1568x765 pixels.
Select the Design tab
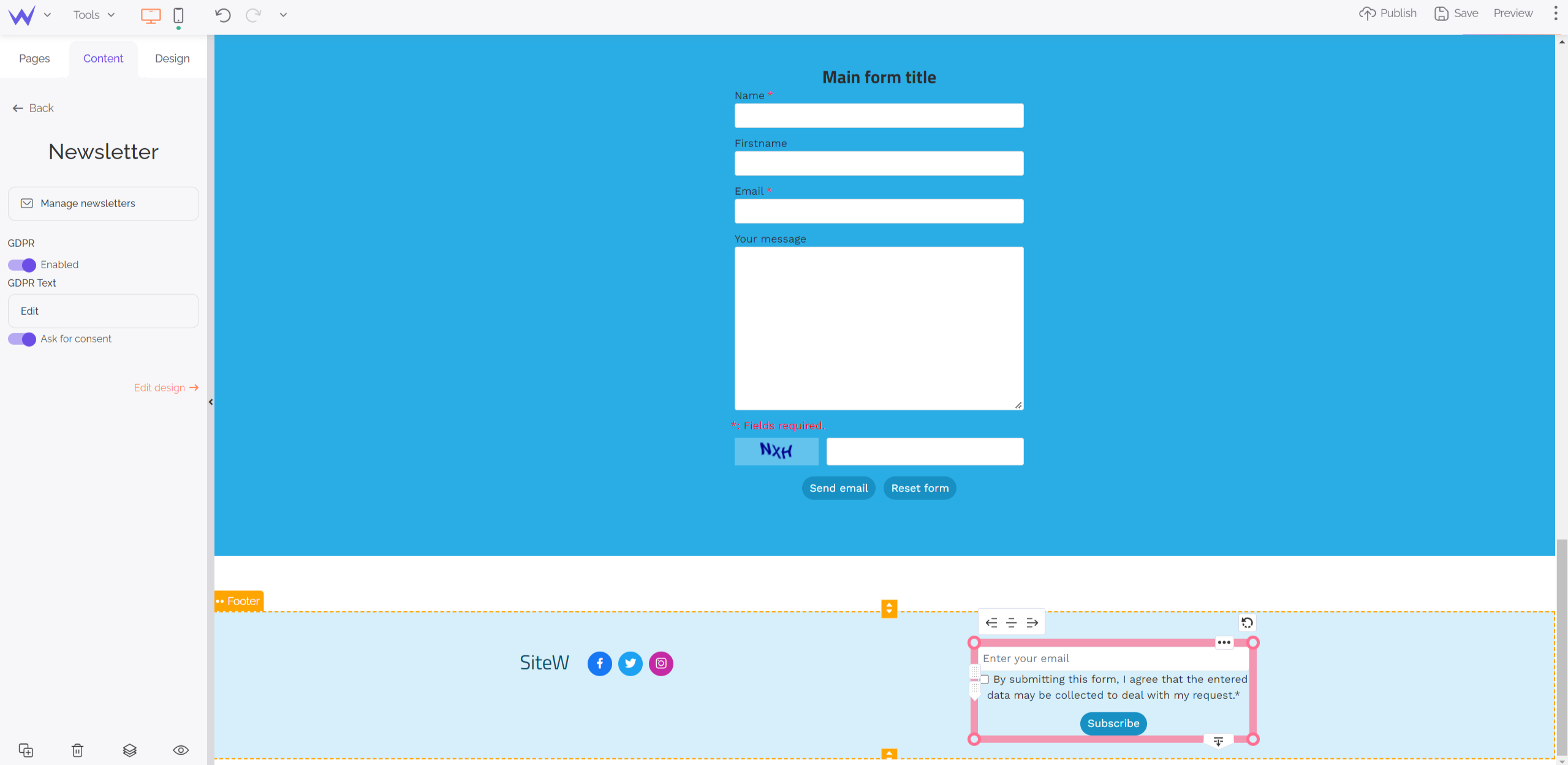click(172, 58)
